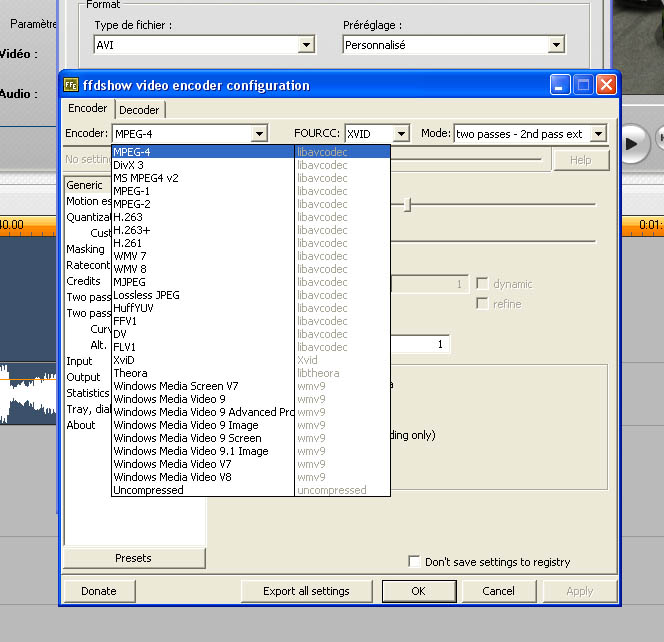Open the Generic settings page
The image size is (664, 642).
pyautogui.click(x=85, y=185)
